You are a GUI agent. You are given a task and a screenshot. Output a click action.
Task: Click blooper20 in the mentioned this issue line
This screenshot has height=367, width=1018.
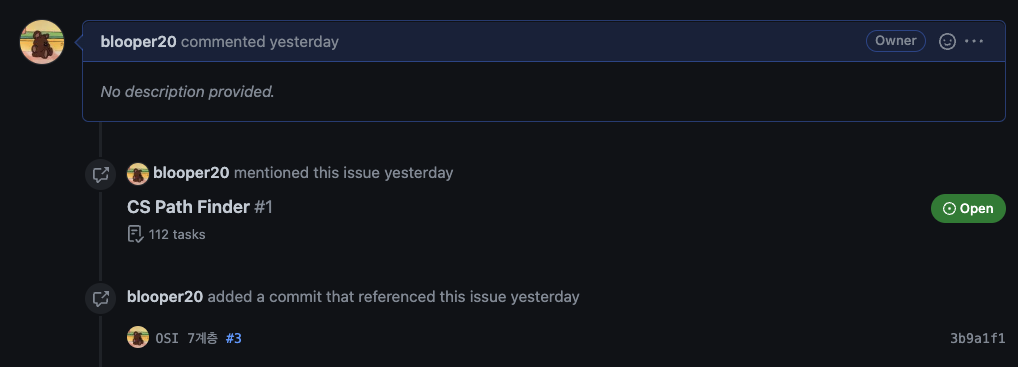click(192, 173)
